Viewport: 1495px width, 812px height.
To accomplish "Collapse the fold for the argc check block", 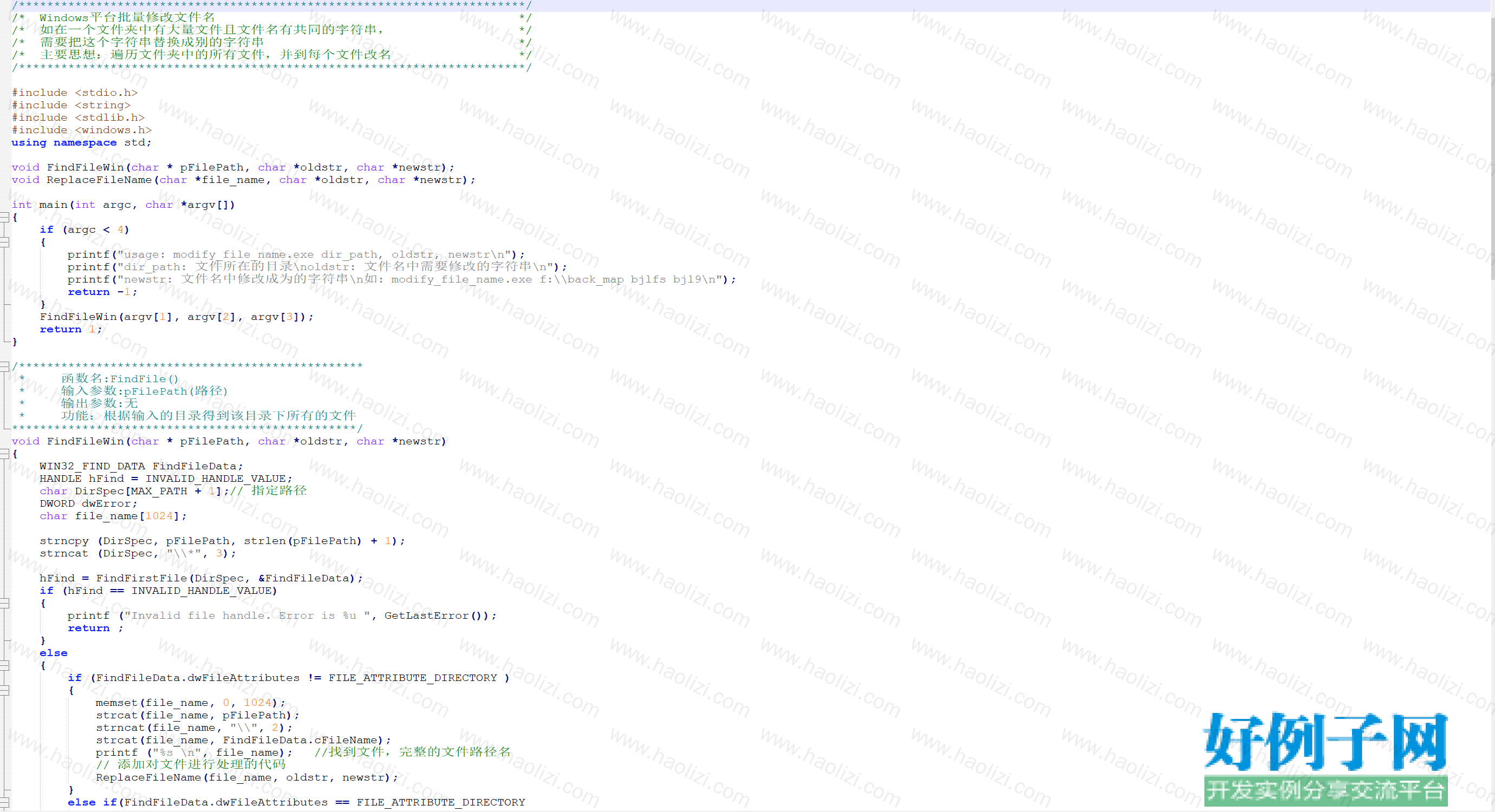I will click(4, 243).
